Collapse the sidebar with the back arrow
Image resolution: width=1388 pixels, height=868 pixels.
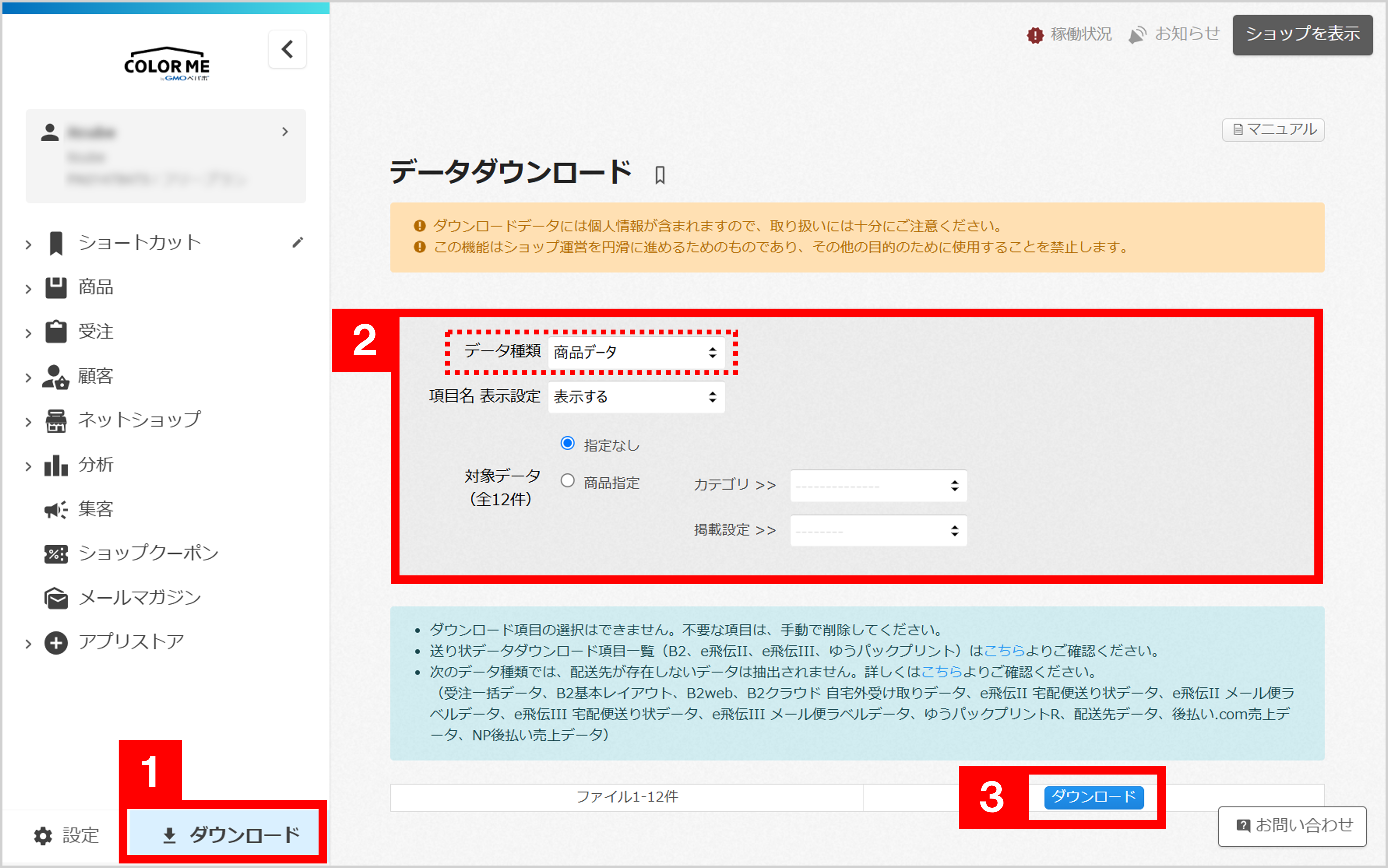point(287,49)
